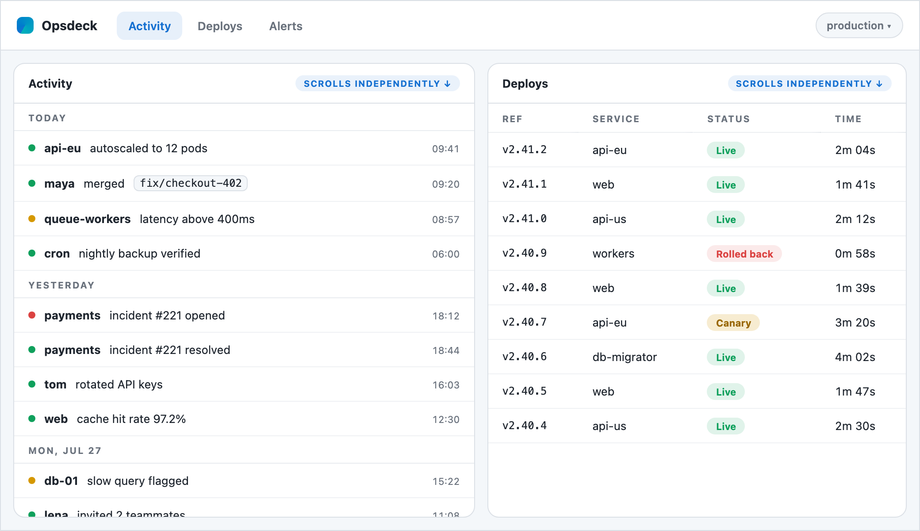
Task: Click the 3m 20s deploy time
Action: [x=855, y=323]
